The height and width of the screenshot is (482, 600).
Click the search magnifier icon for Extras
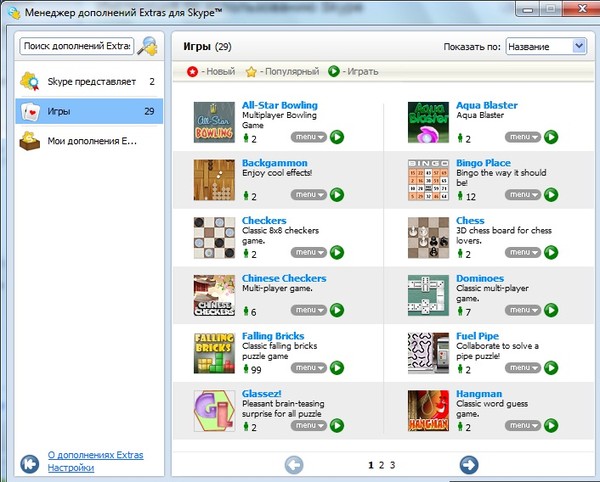148,46
